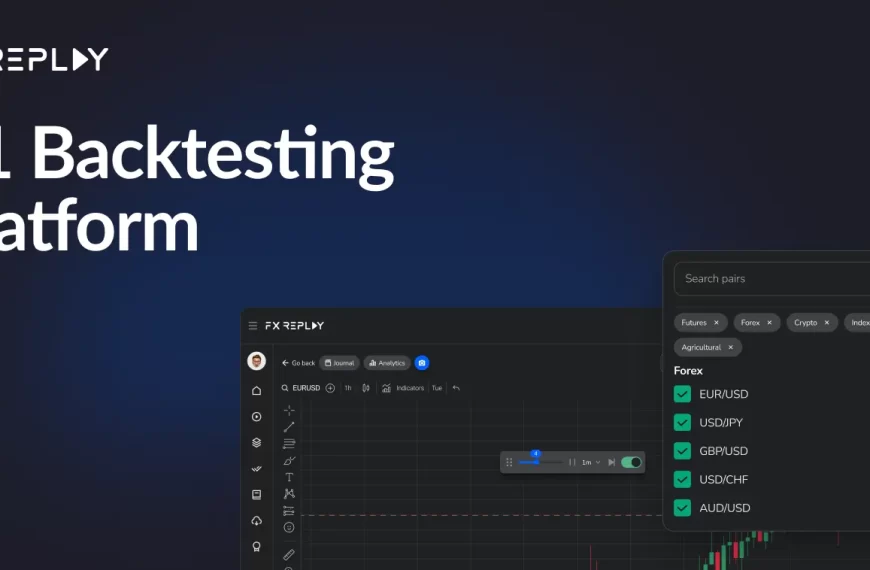Remove the Agricultural filter chip
Screen dimensions: 870x570
tap(731, 347)
